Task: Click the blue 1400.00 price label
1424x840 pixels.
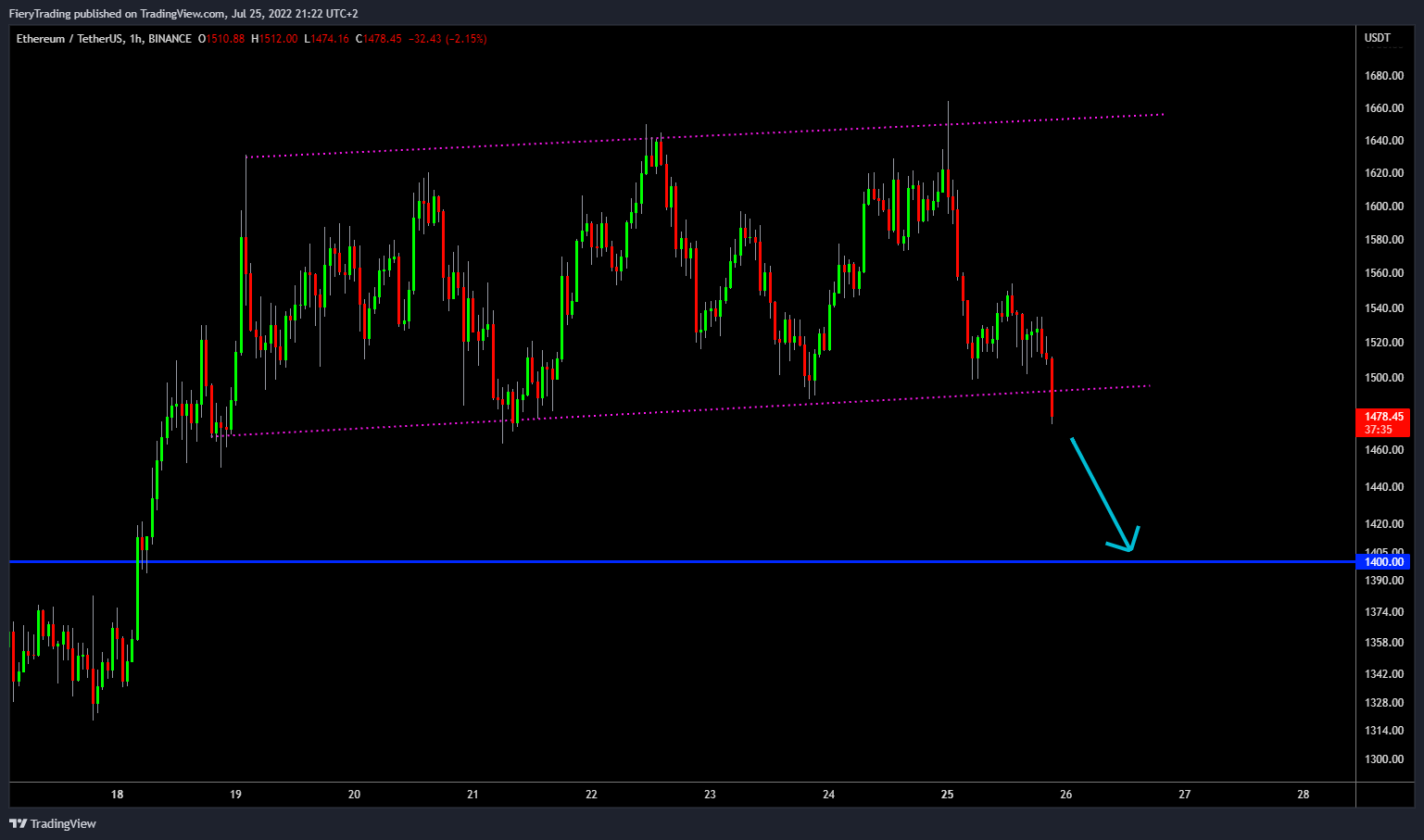Action: coord(1383,562)
